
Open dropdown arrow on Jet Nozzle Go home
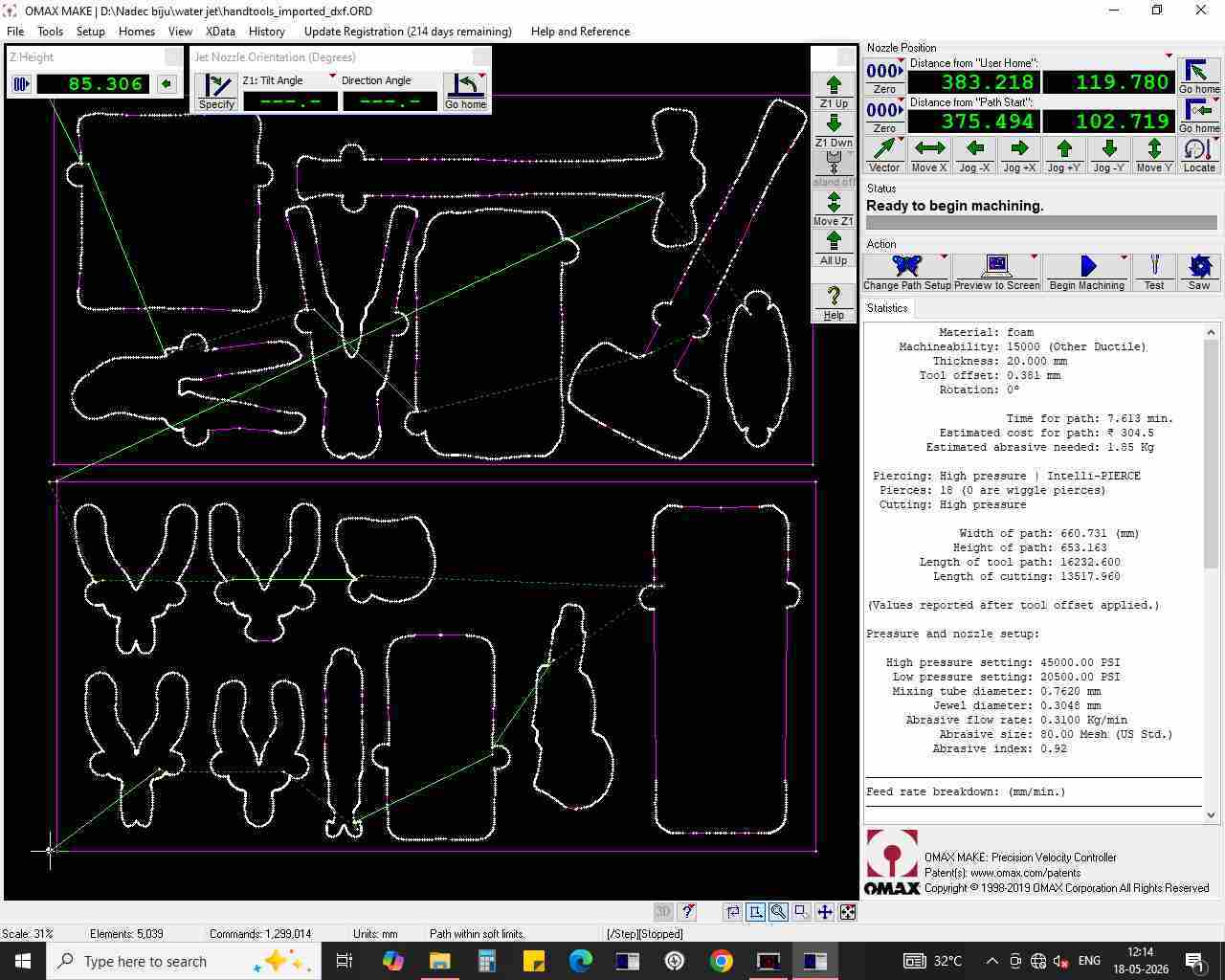[x=481, y=77]
